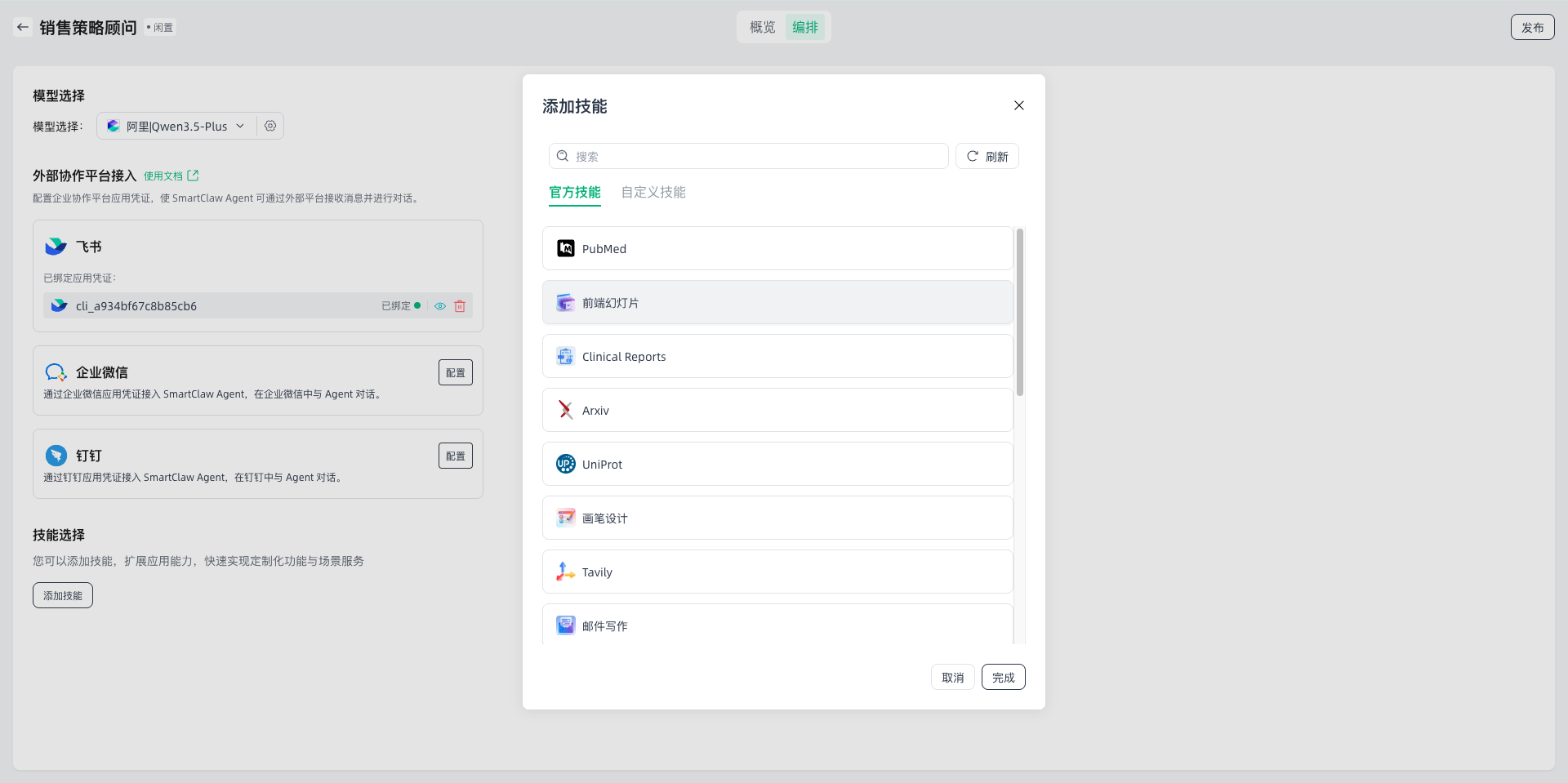The height and width of the screenshot is (783, 1568).
Task: Click the skill search field
Action: 748,156
